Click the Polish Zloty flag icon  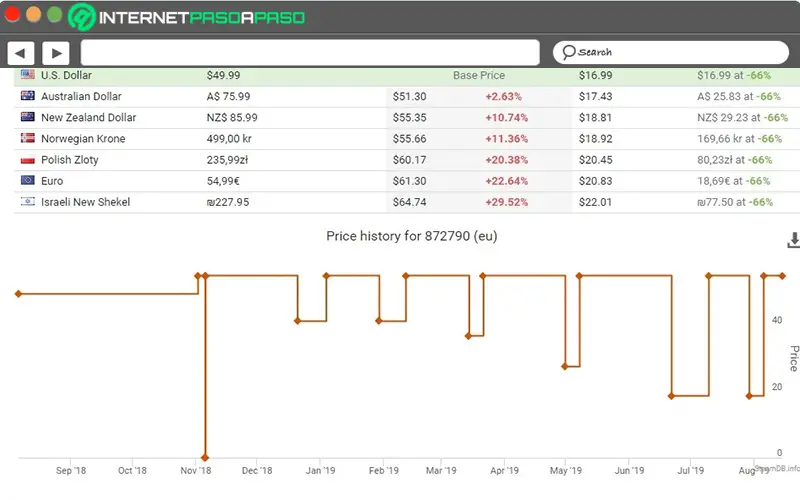[27, 160]
